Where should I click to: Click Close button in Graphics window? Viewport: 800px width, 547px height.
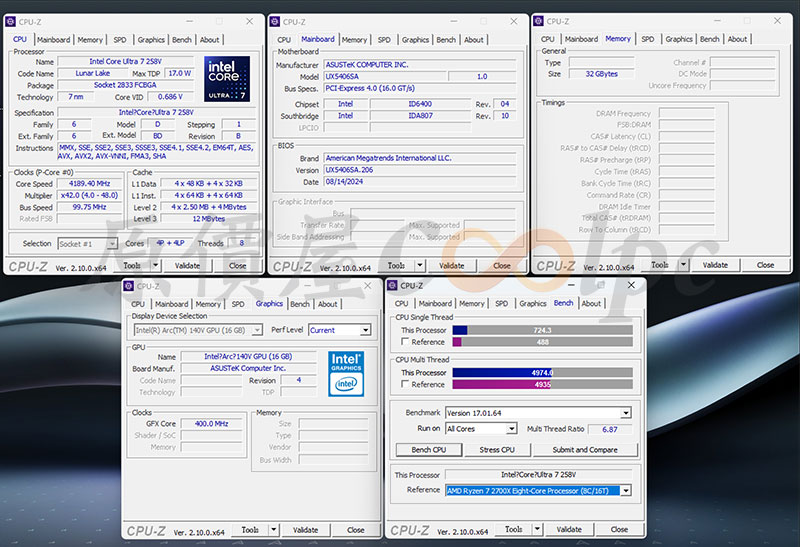pyautogui.click(x=356, y=530)
